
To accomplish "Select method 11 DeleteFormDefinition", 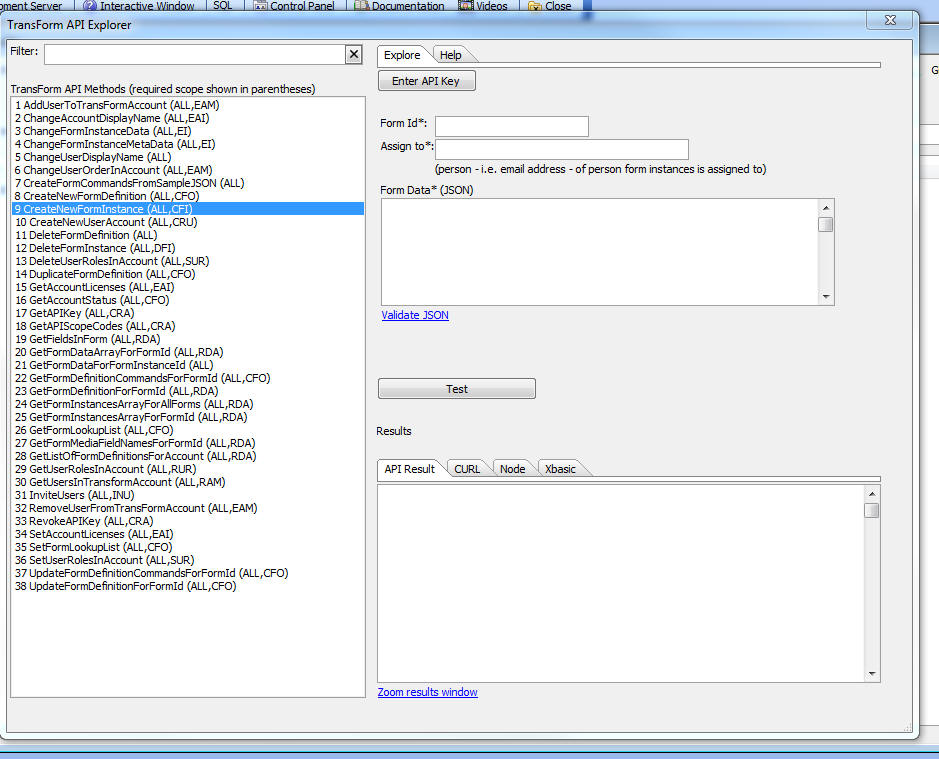I will (187, 235).
